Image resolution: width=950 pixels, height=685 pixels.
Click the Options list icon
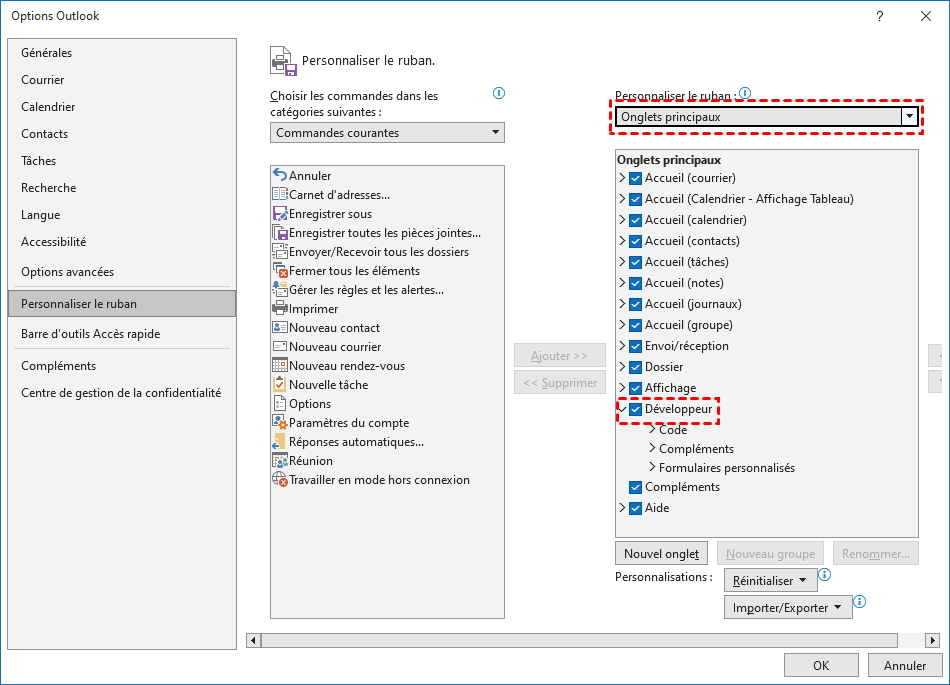pos(280,403)
